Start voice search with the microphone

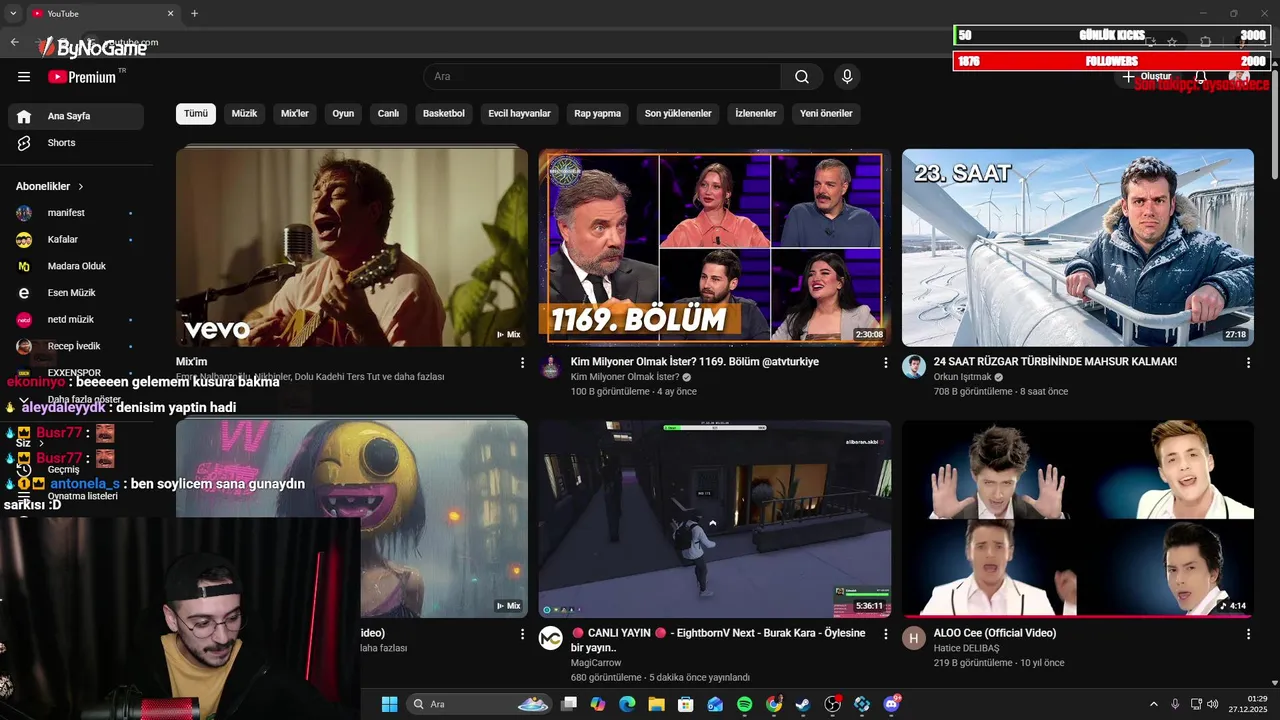(847, 77)
